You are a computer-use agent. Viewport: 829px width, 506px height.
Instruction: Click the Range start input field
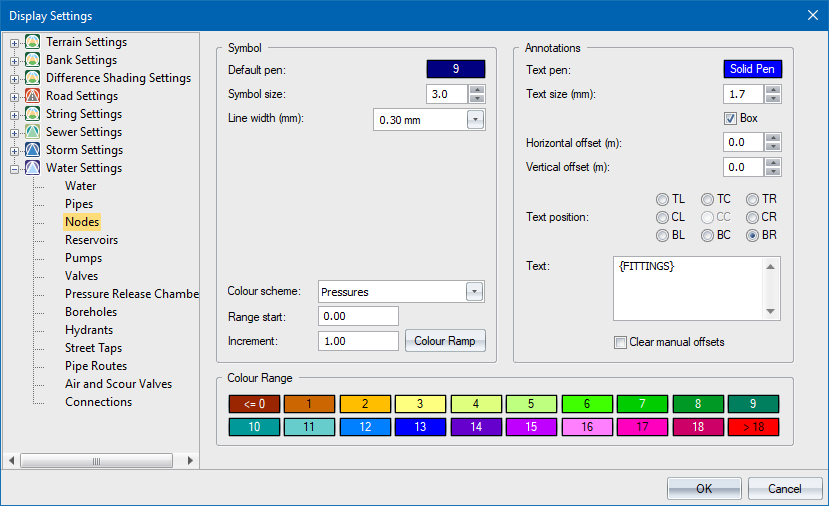358,316
